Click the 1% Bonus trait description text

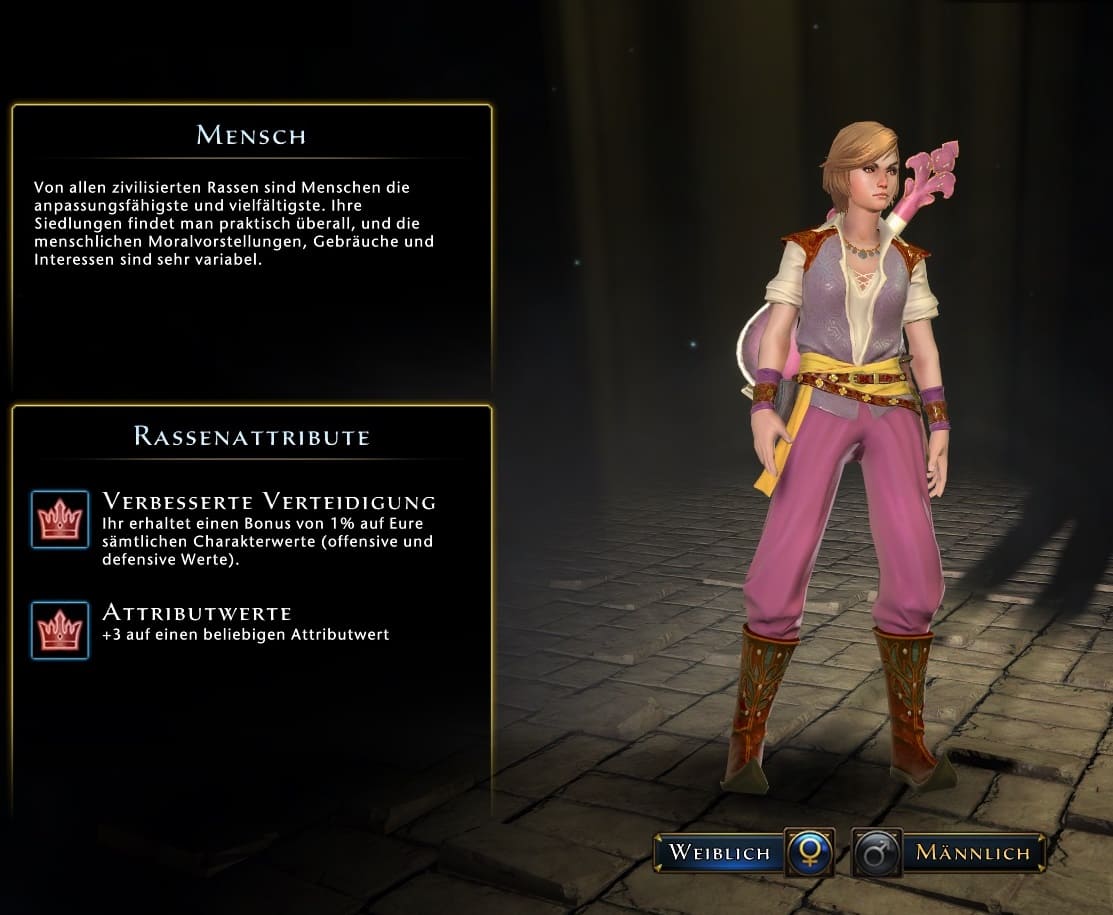click(x=267, y=541)
